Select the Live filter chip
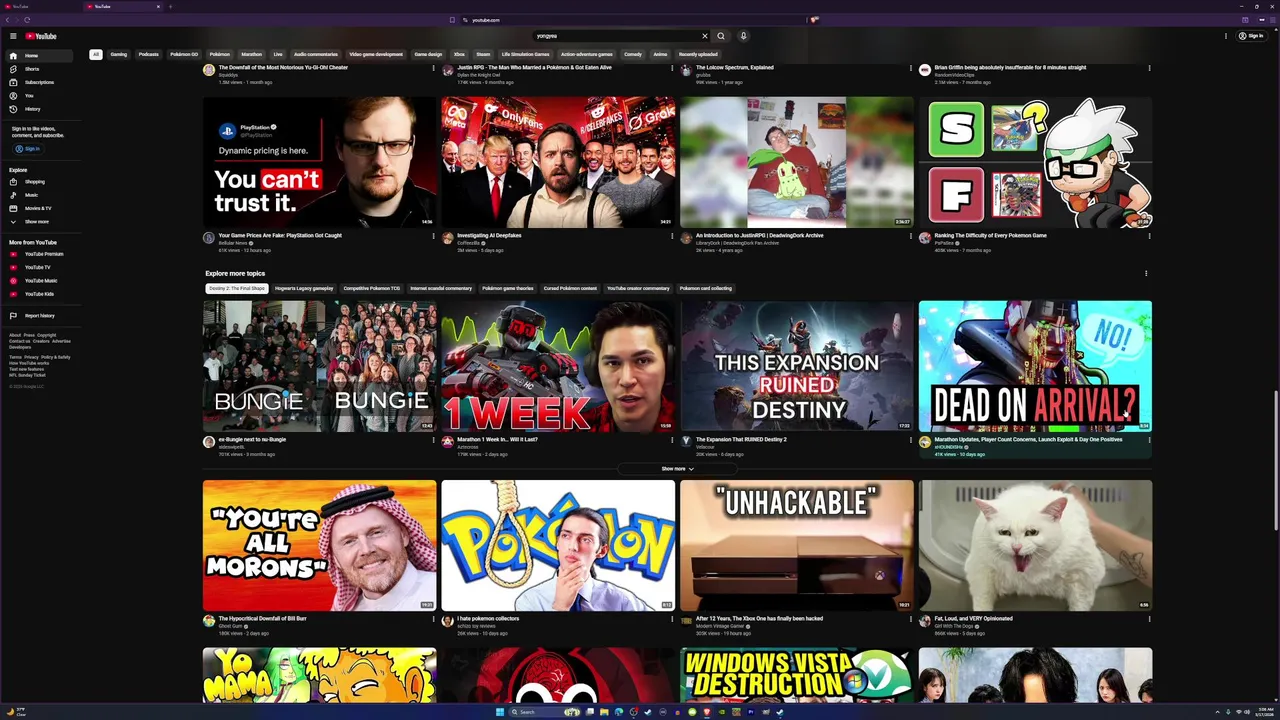This screenshot has width=1280, height=720. tap(278, 54)
